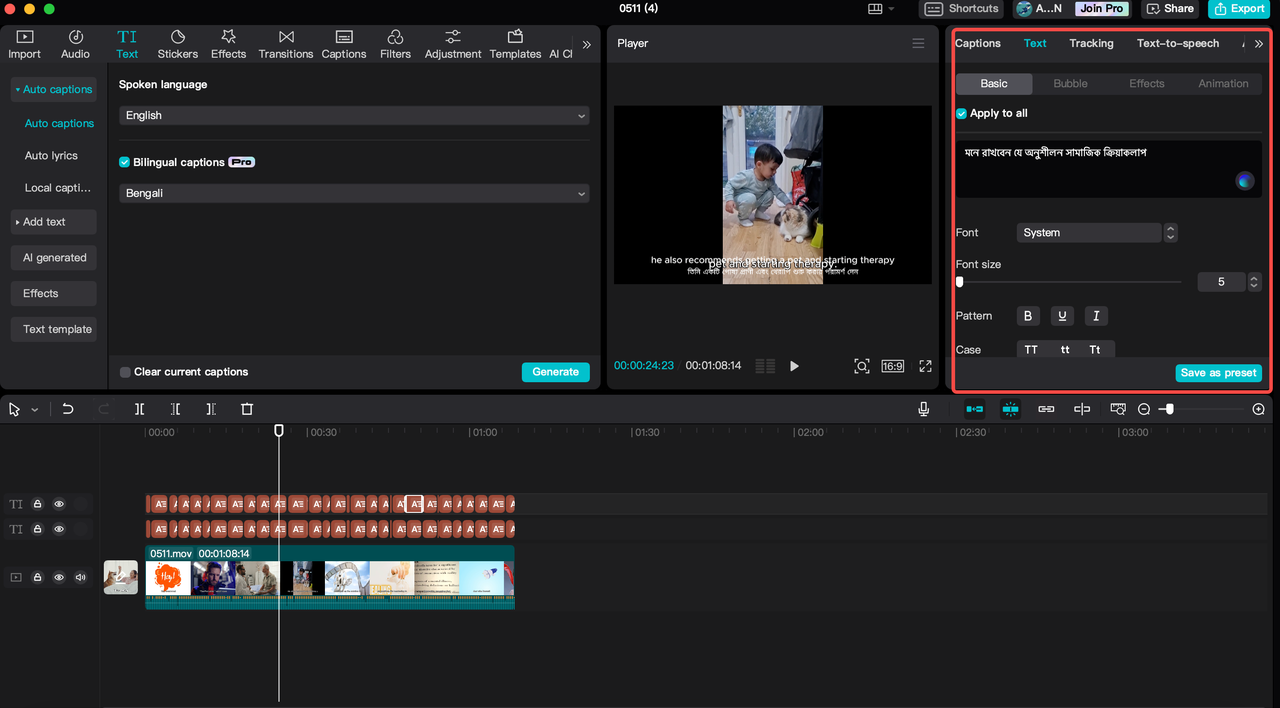1280x708 pixels.
Task: Open the System font dropdown
Action: [1089, 232]
